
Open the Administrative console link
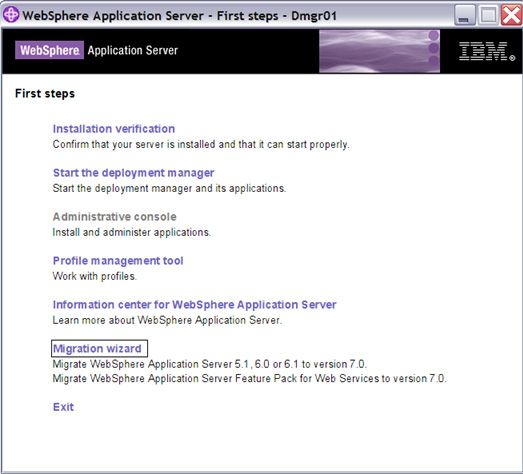tap(114, 216)
